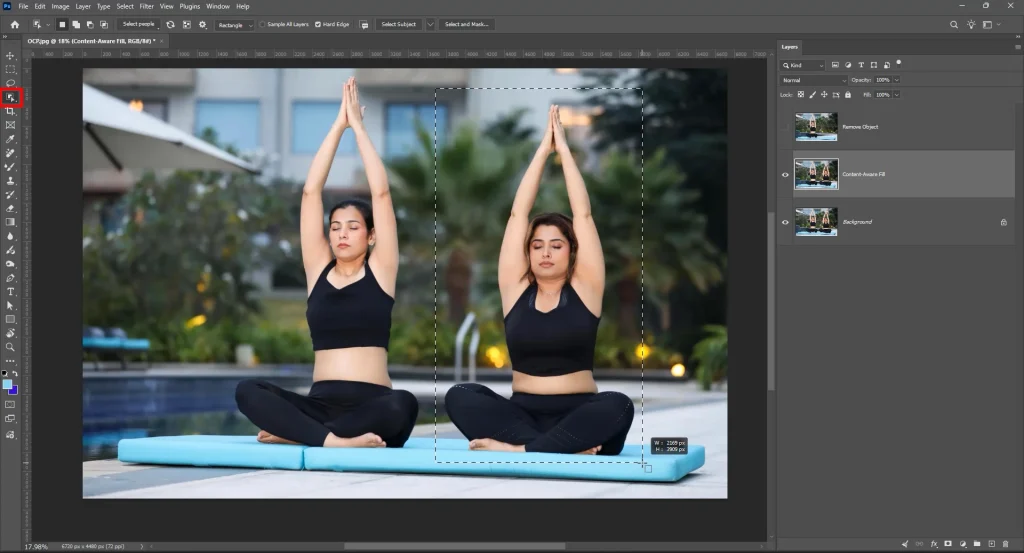Select the Spot Healing Brush tool
Viewport: 1024px width, 553px height.
10,153
